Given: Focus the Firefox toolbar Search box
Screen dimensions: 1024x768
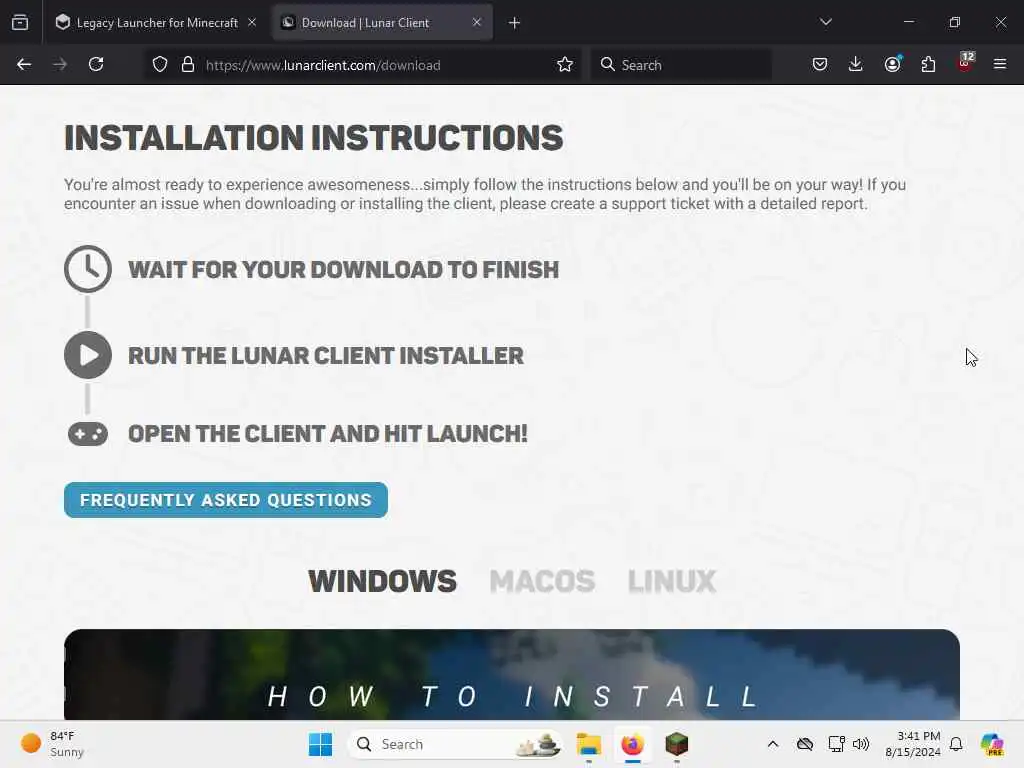Looking at the screenshot, I should pos(681,65).
